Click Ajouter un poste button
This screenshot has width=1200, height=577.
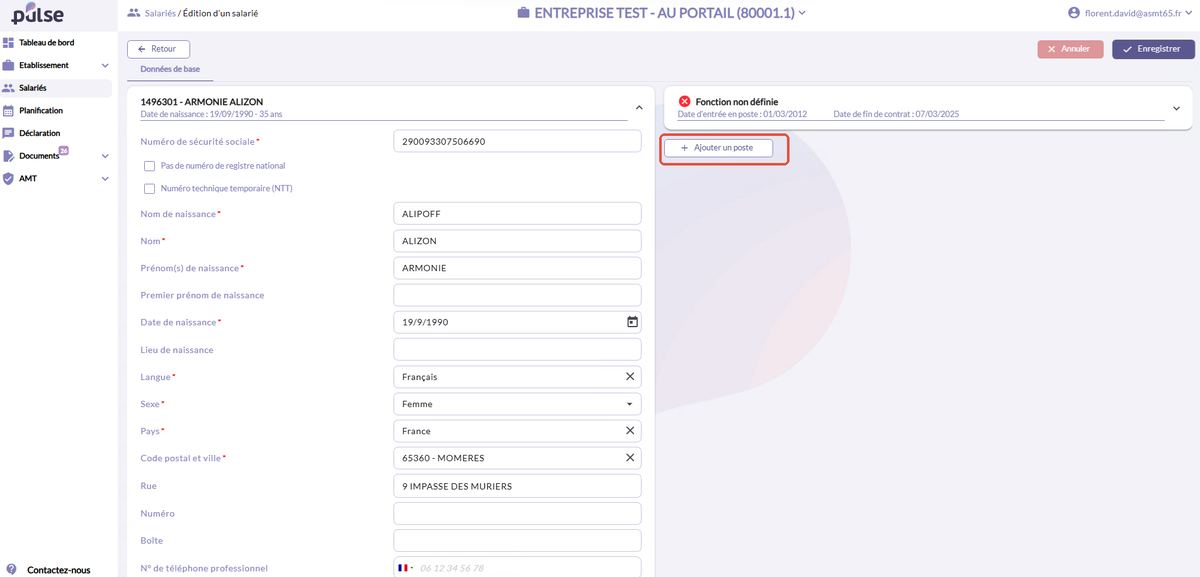[718, 148]
